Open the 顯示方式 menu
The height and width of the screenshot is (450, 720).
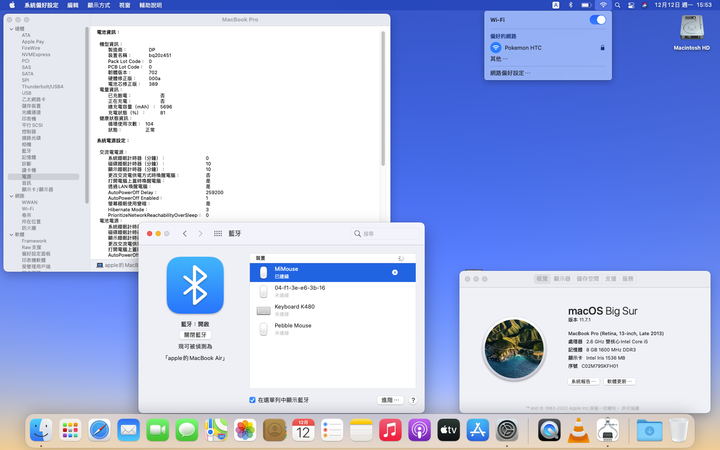(98, 5)
